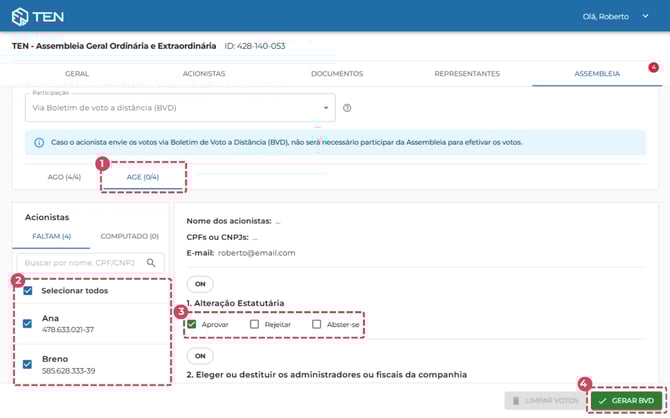Click the Gerar BVD button
Image resolution: width=670 pixels, height=418 pixels.
(x=626, y=400)
